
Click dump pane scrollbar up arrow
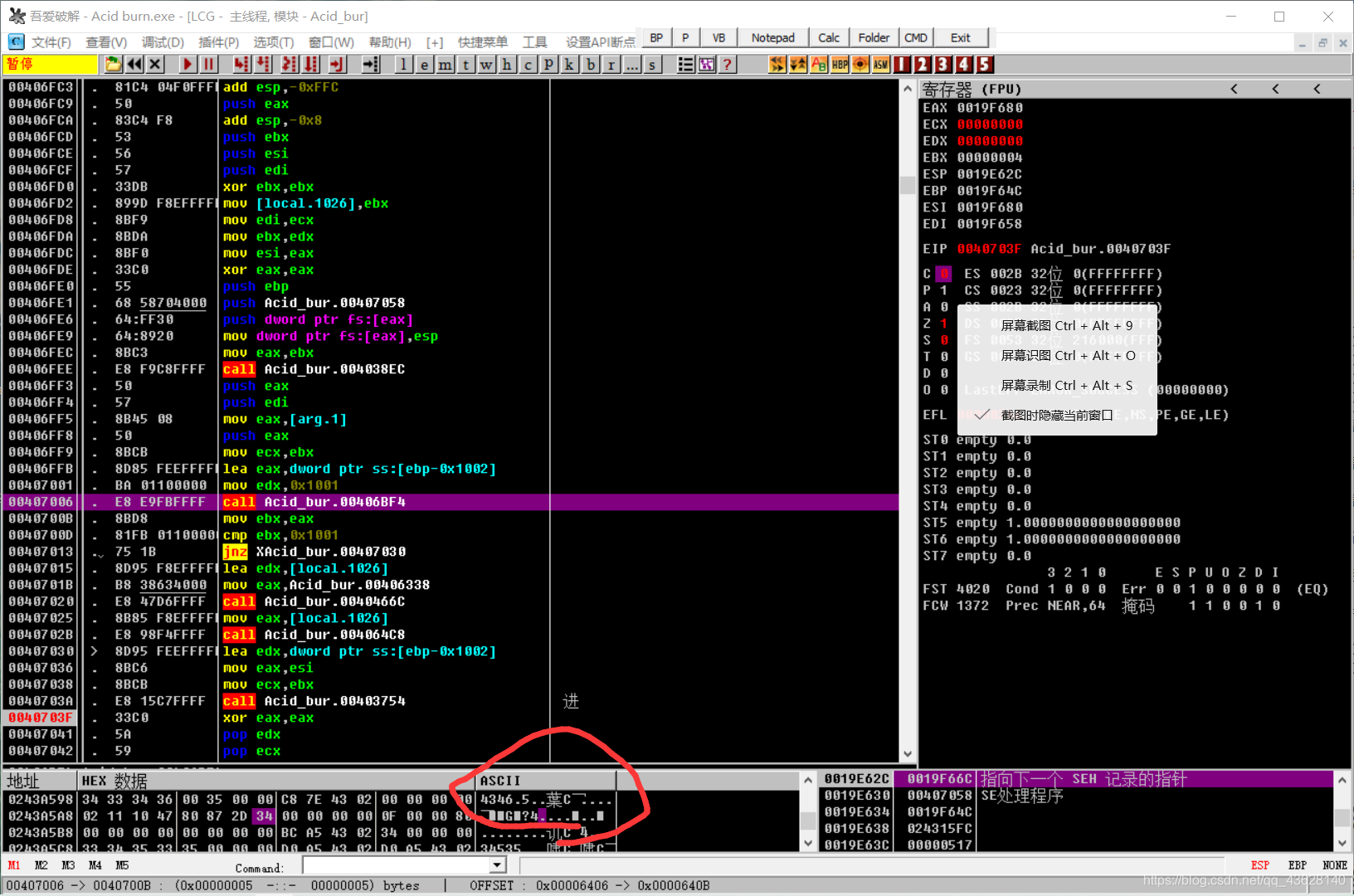coord(808,780)
